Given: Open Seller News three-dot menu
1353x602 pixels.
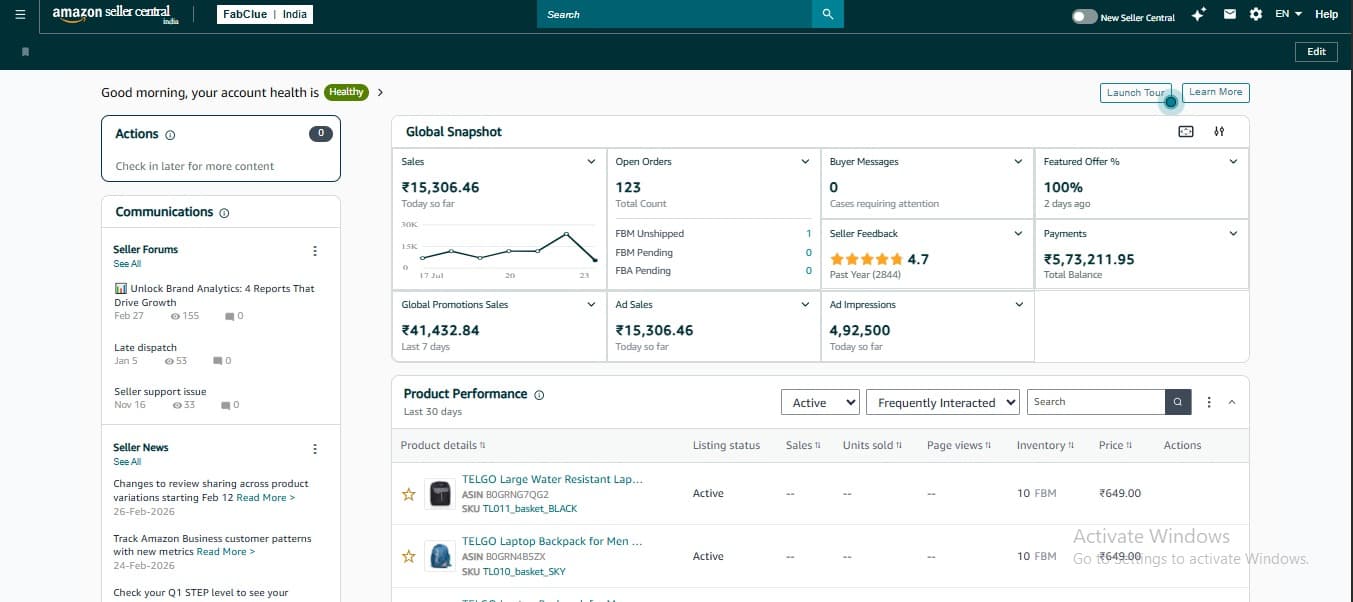Looking at the screenshot, I should (315, 449).
